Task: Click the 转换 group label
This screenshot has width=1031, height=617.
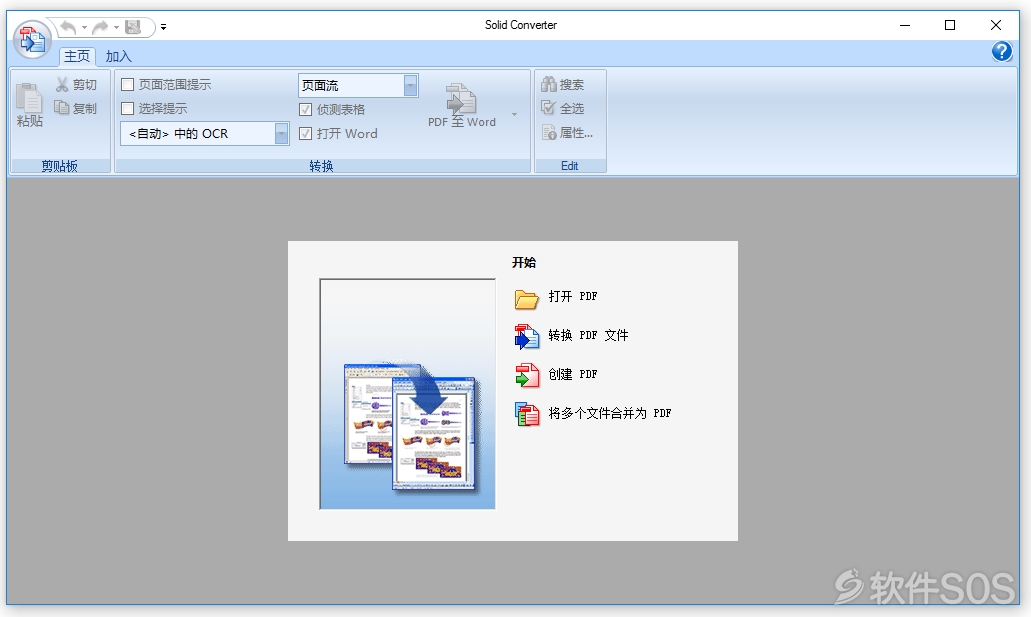Action: click(x=322, y=166)
